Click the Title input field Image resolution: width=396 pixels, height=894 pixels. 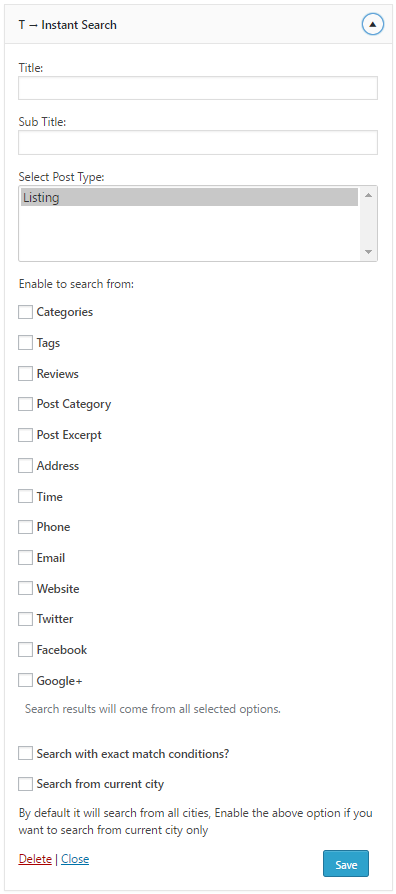tap(198, 88)
